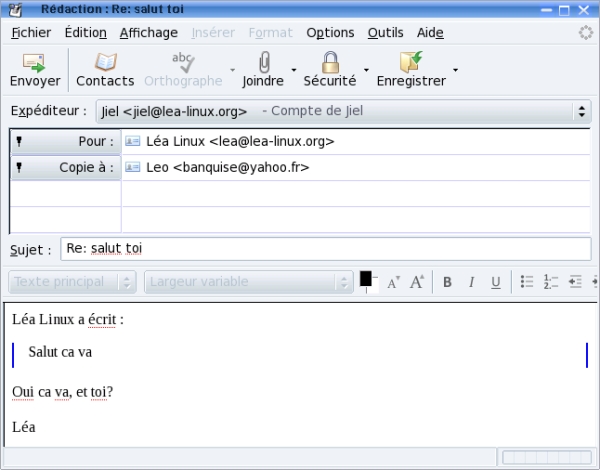The image size is (600, 470).
Task: Expand the Joindre dropdown arrow
Action: click(x=297, y=71)
